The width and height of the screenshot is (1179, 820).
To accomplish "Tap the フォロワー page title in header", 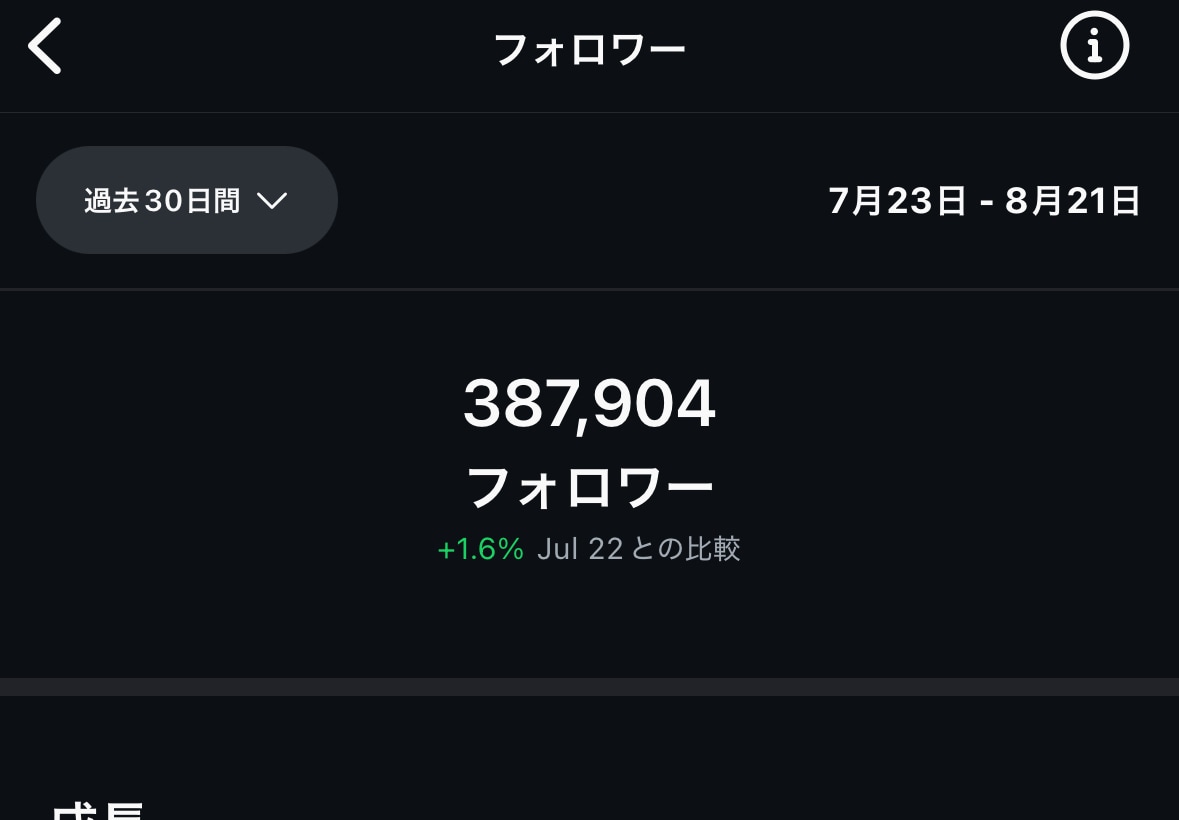I will point(590,50).
